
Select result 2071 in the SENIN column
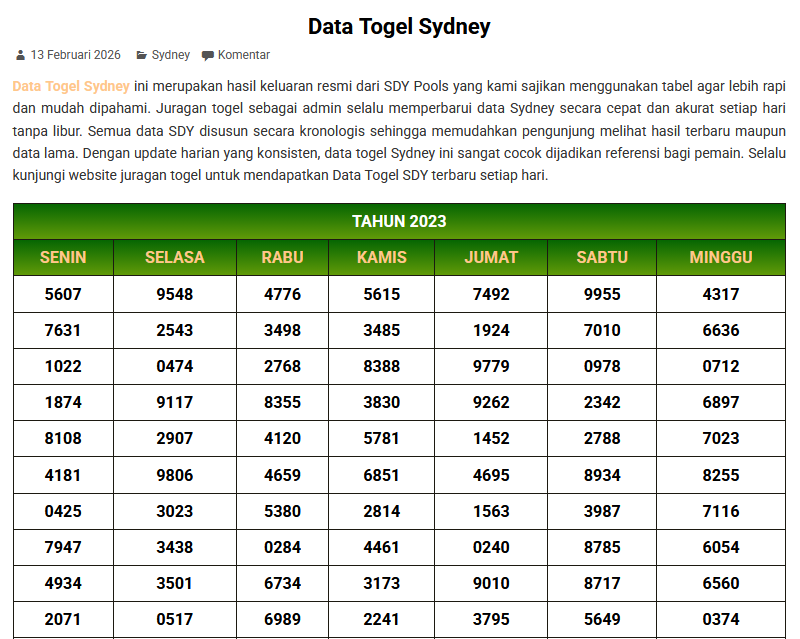(x=62, y=618)
